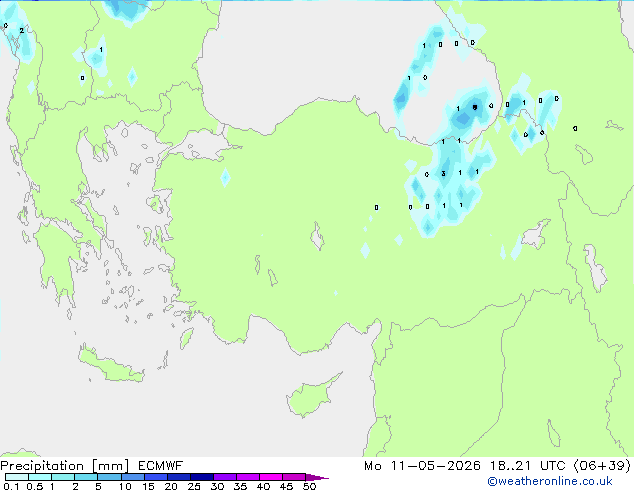Click the 30–35 mm purple swatch
Image resolution: width=634 pixels, height=490 pixels.
point(224,477)
